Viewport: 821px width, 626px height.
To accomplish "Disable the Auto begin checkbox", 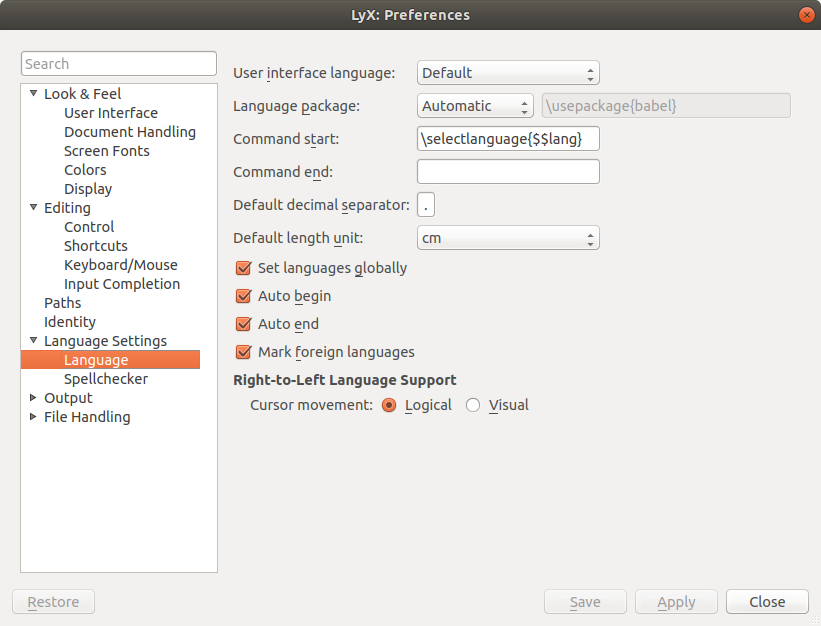I will point(243,296).
